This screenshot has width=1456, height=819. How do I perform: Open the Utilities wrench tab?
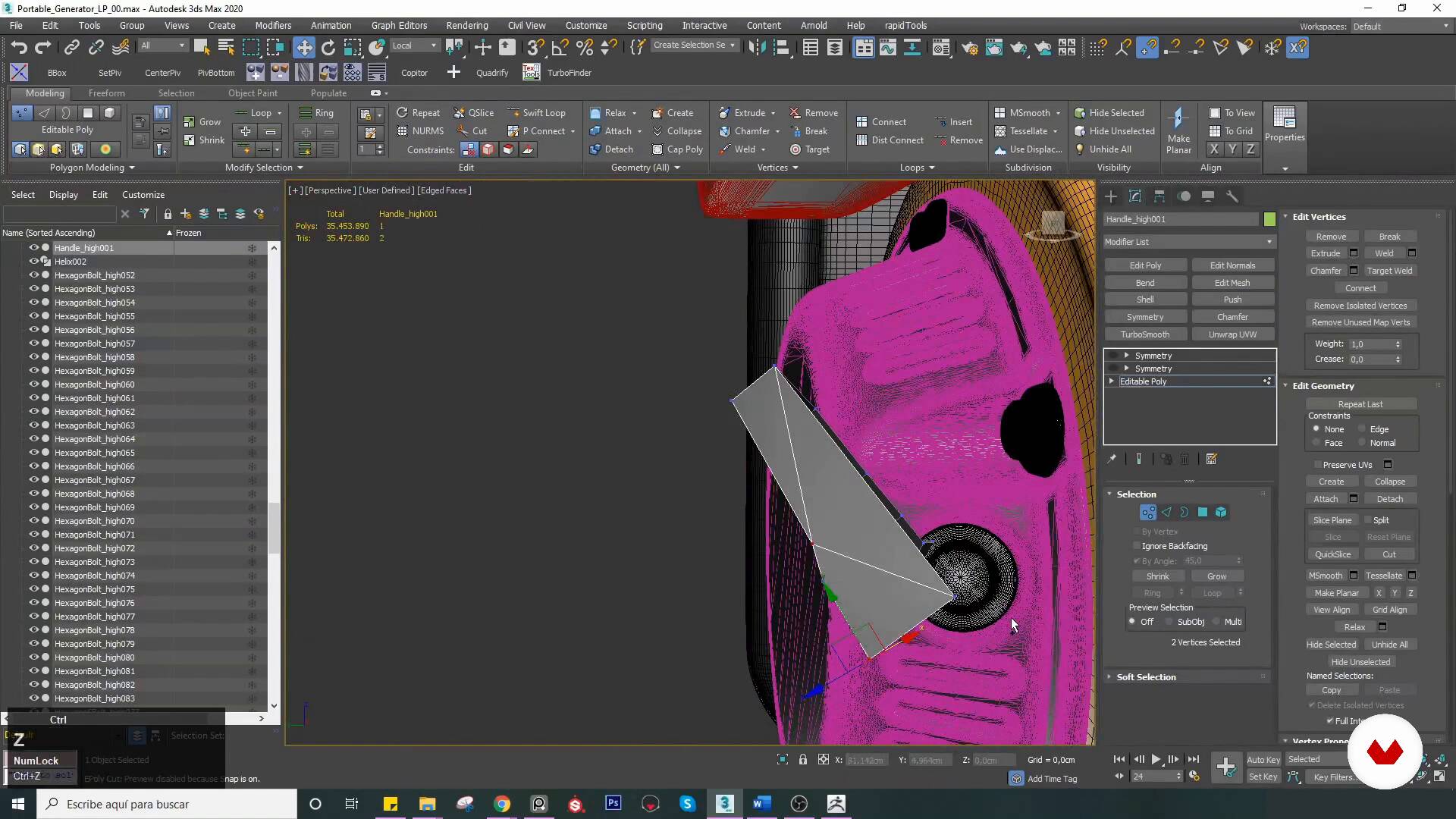click(x=1232, y=196)
